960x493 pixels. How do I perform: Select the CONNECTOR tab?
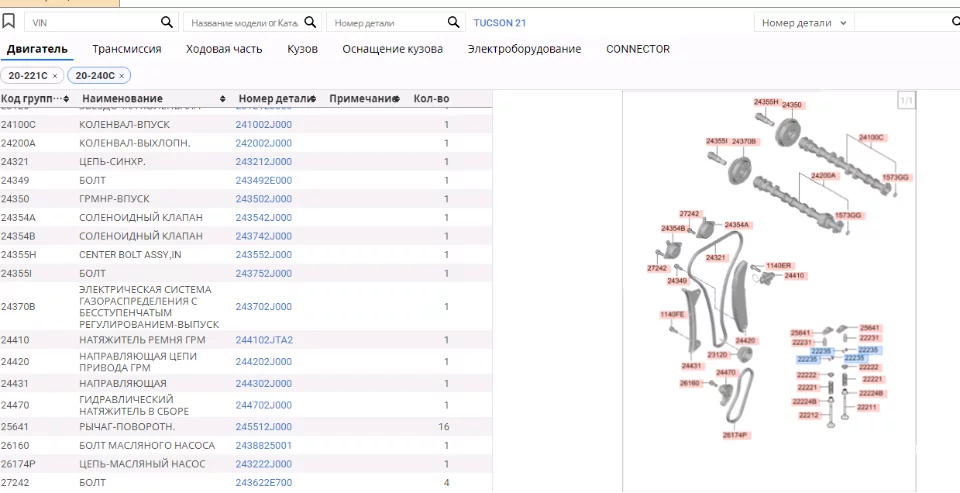pos(638,49)
